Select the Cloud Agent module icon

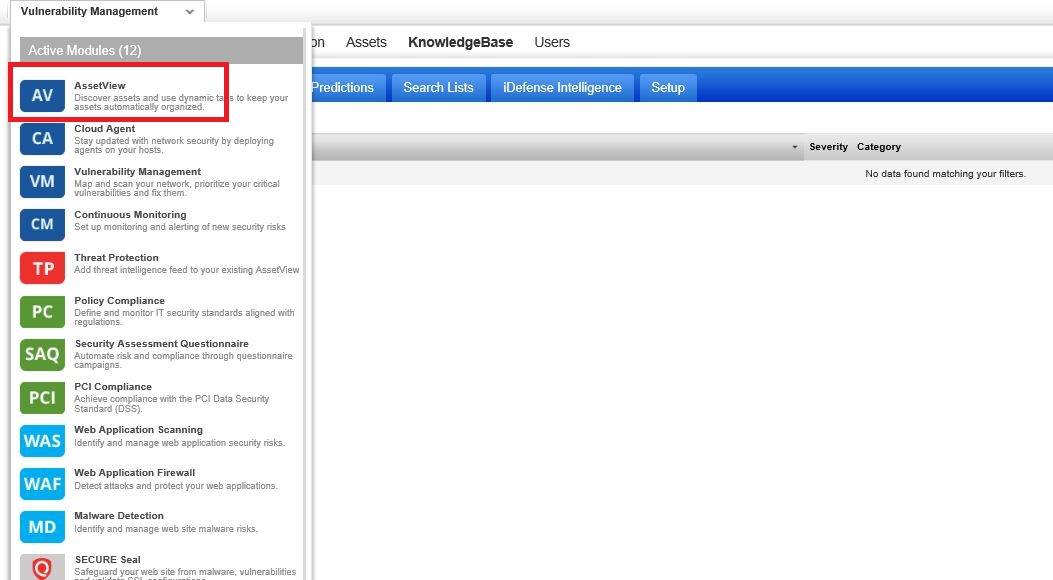pyautogui.click(x=41, y=138)
